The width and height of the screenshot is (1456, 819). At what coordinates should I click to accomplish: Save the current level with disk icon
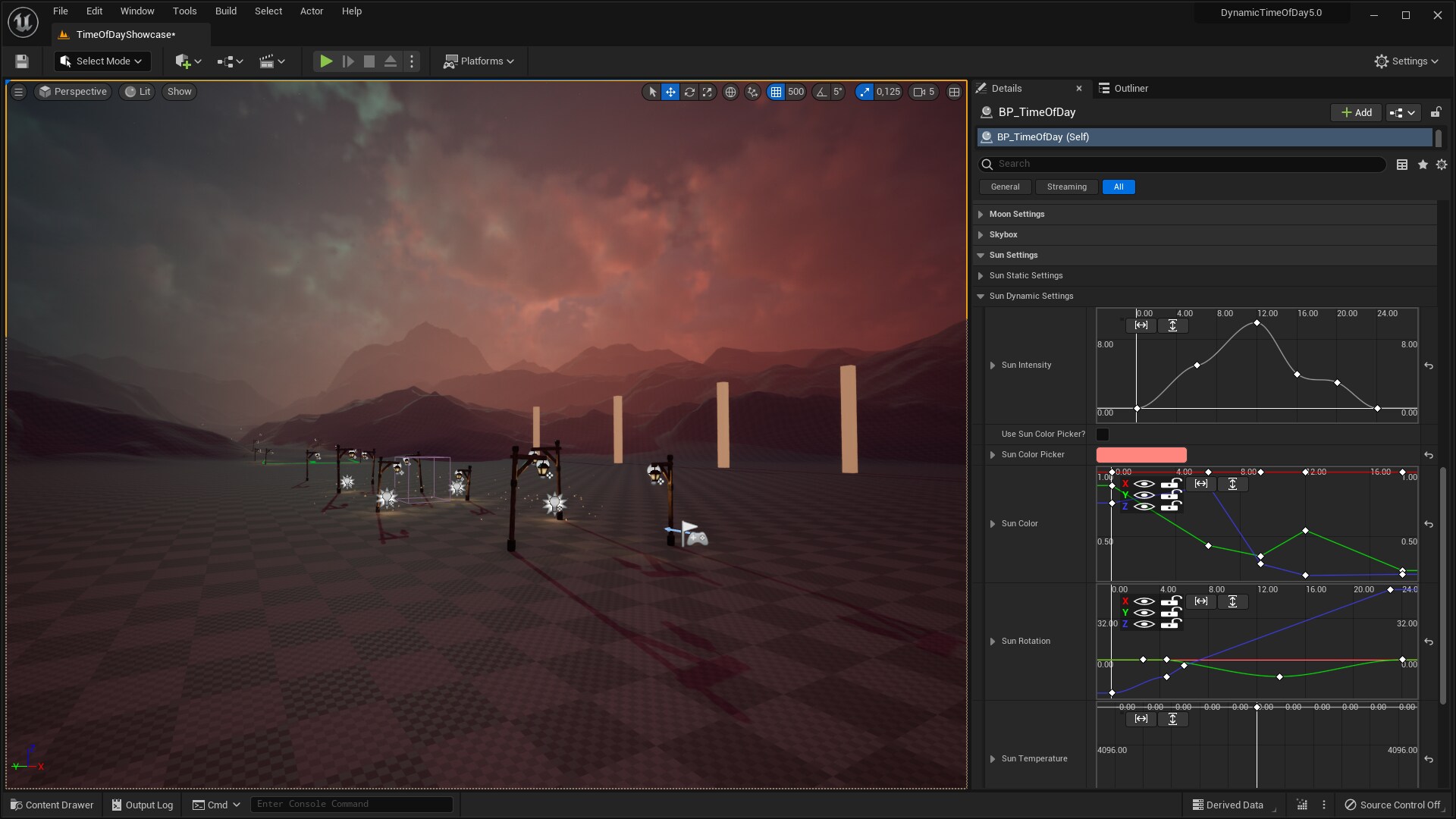(x=22, y=61)
